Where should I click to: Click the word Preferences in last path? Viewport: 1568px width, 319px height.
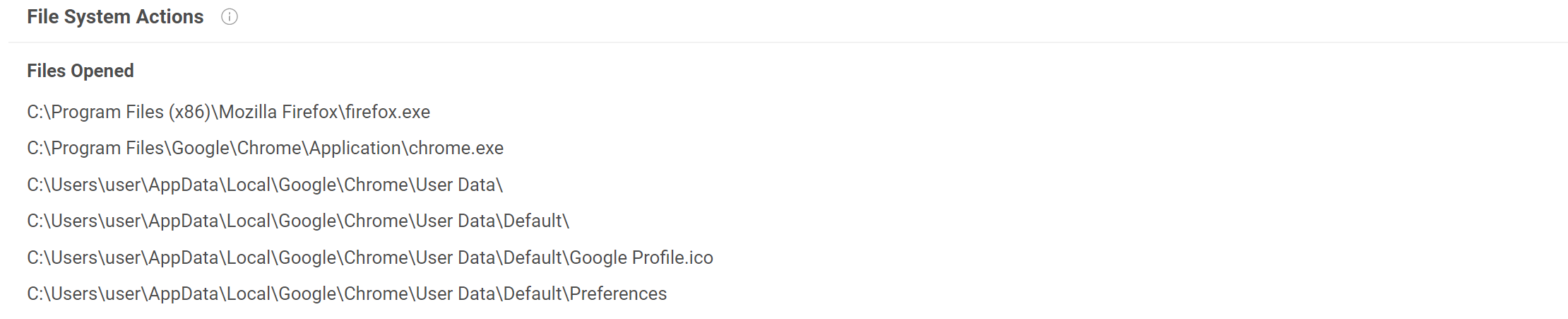[618, 294]
